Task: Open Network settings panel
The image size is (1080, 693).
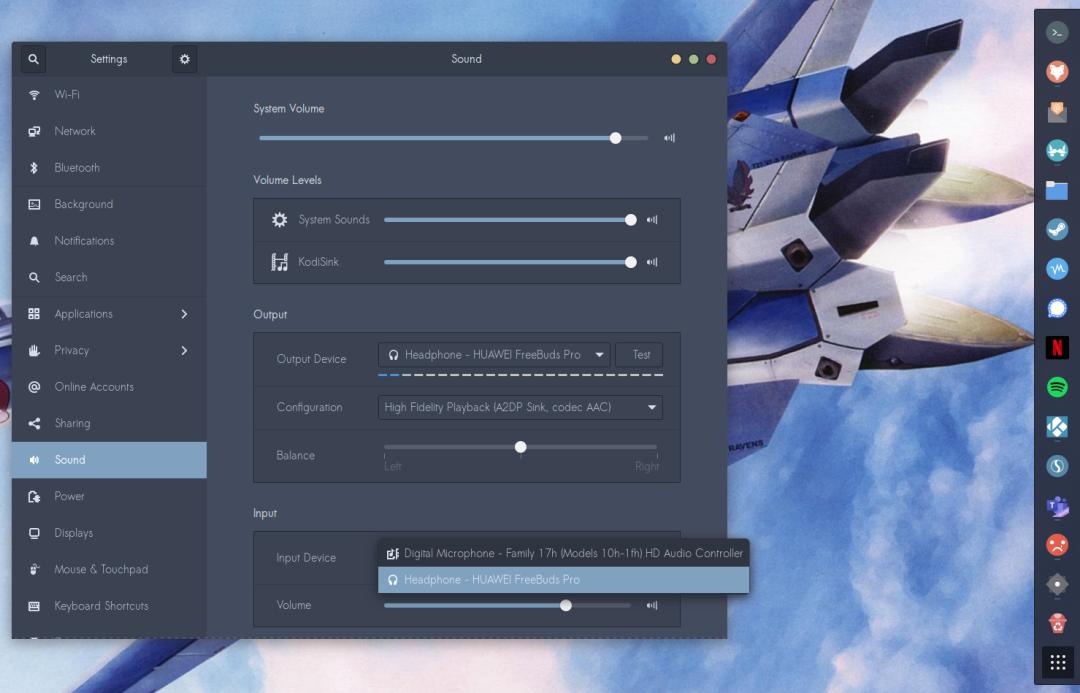Action: (x=109, y=131)
